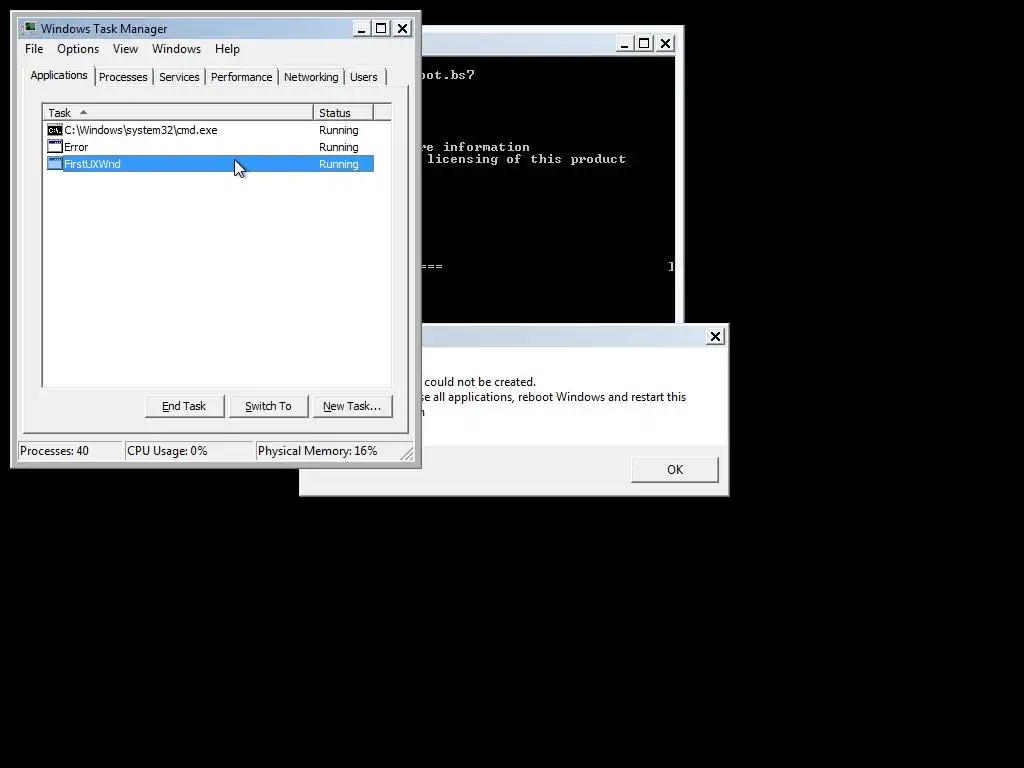Select the Error task row

tap(210, 147)
